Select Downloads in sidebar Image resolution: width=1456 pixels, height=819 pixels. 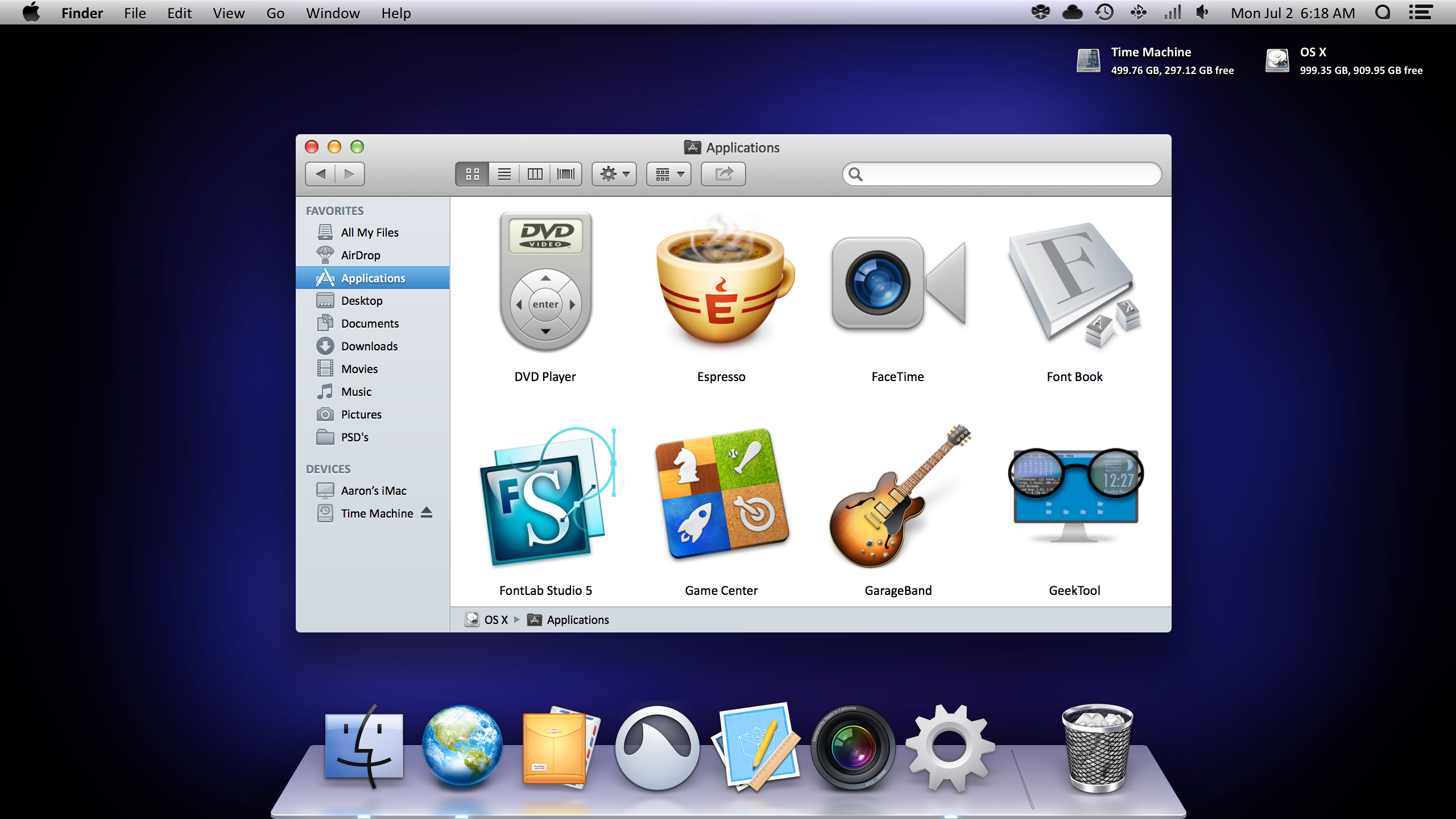373,346
